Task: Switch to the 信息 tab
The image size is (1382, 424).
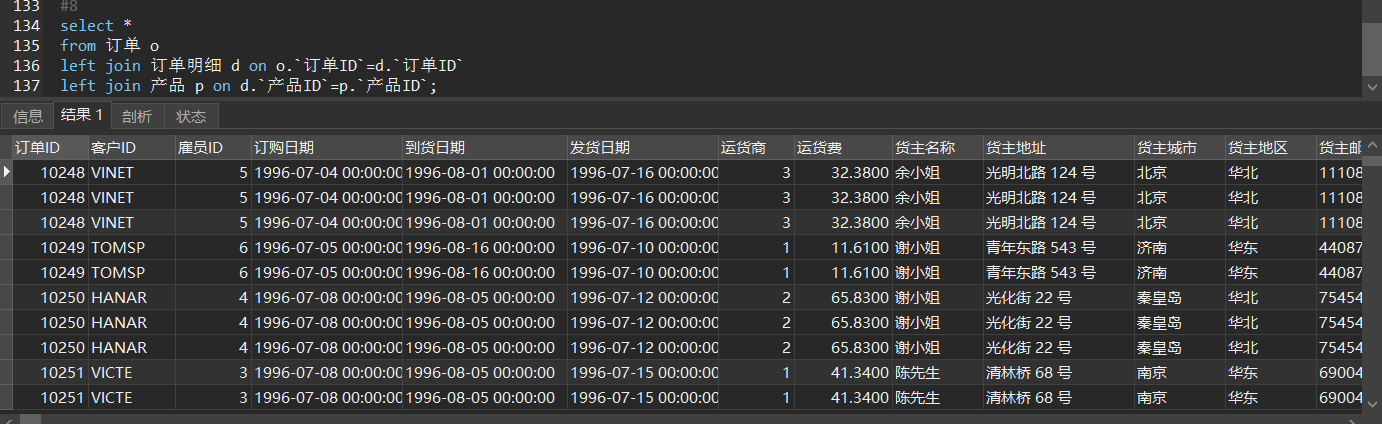Action: [27, 116]
